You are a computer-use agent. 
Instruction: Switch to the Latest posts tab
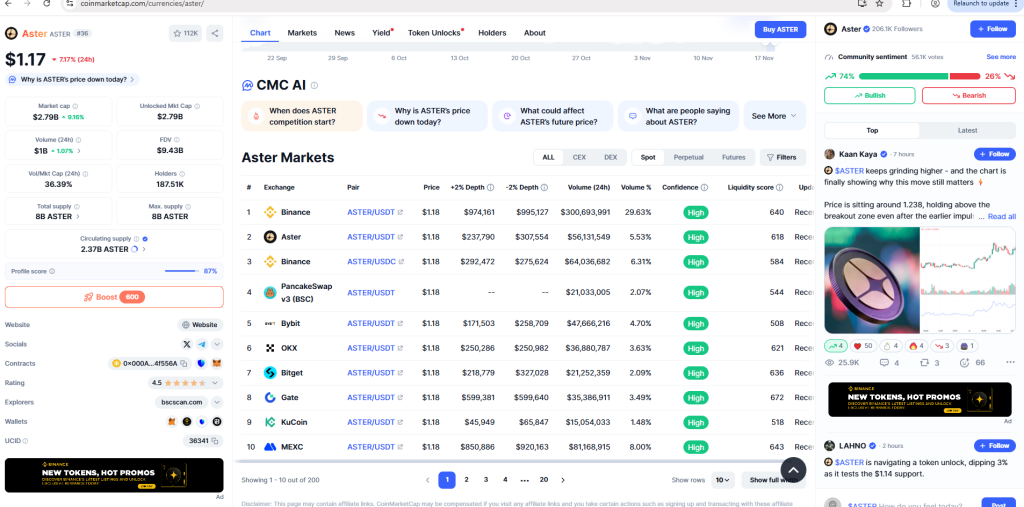[967, 130]
